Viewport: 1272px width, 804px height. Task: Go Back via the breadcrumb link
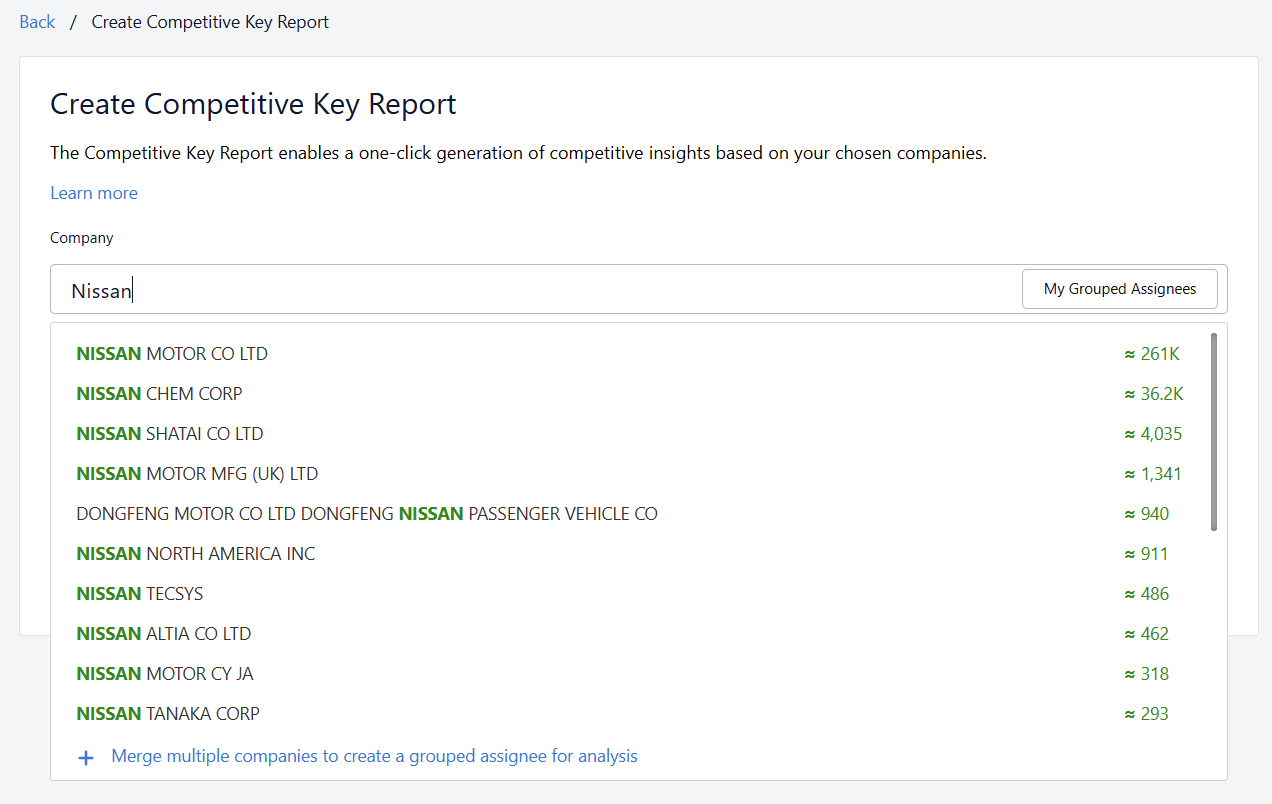pyautogui.click(x=37, y=22)
